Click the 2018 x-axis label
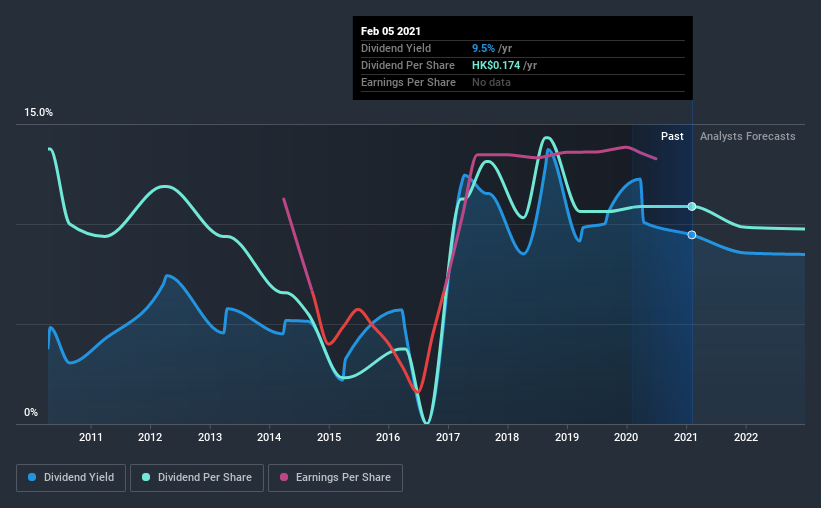Image resolution: width=821 pixels, height=508 pixels. click(507, 437)
